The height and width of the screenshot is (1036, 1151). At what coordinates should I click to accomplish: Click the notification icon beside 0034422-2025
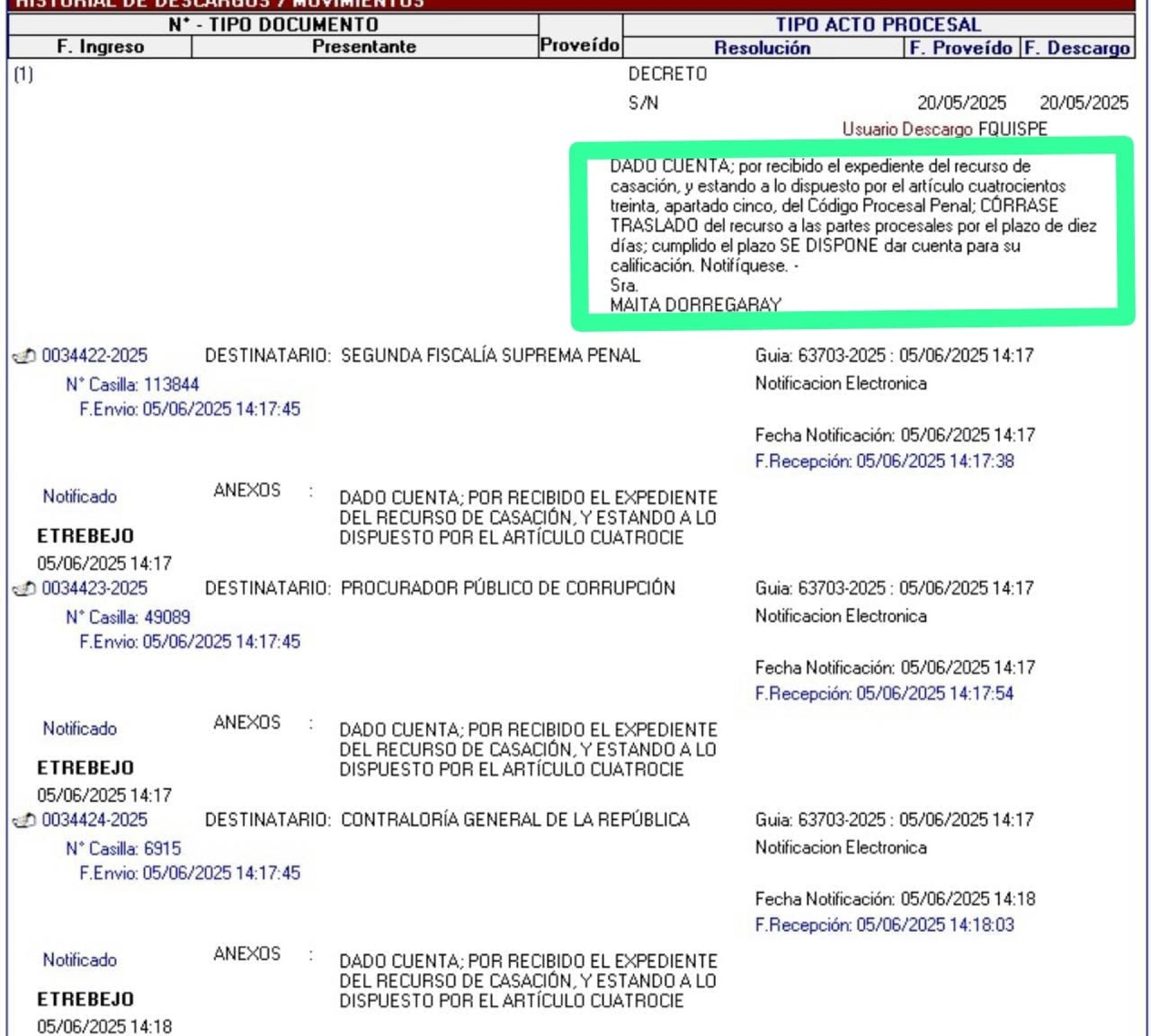click(25, 357)
